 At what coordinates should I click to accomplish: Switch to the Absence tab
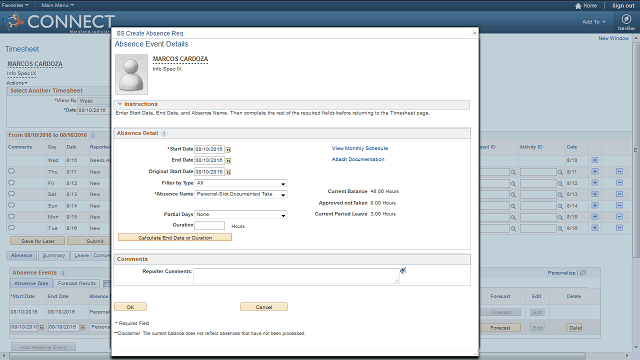point(22,256)
